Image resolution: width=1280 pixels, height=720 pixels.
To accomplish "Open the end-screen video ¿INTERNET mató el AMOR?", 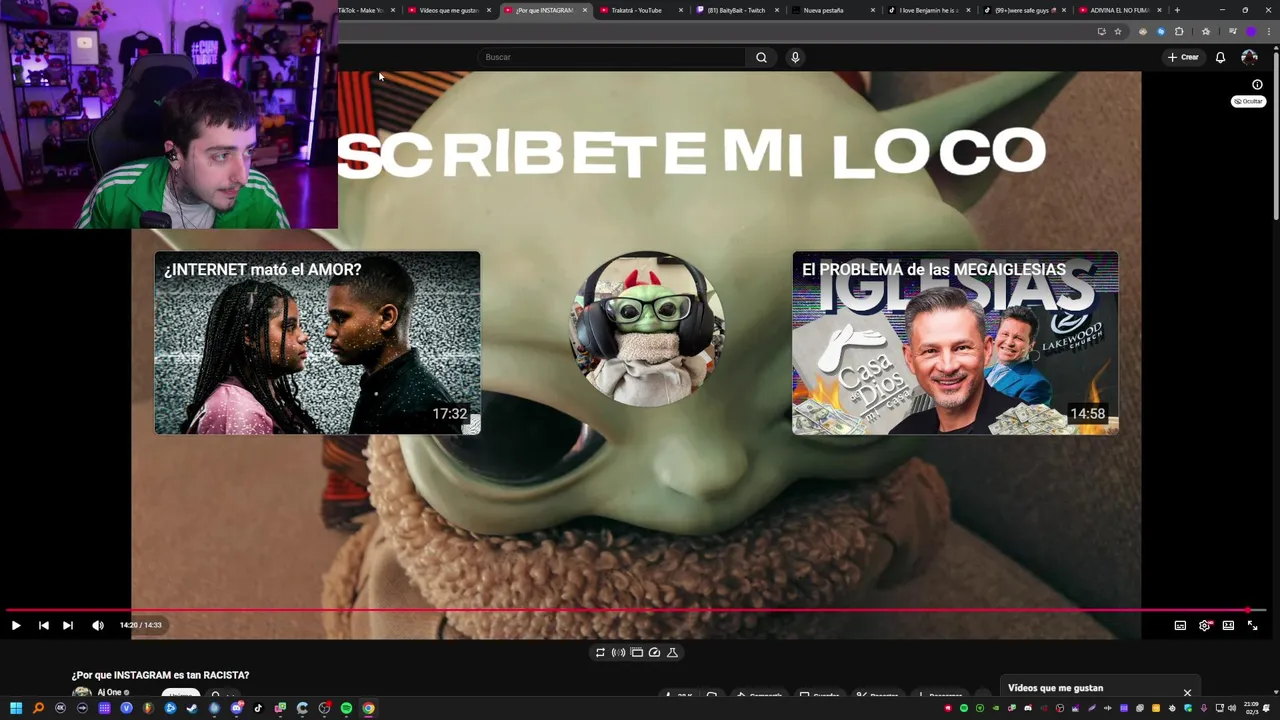I will point(317,343).
